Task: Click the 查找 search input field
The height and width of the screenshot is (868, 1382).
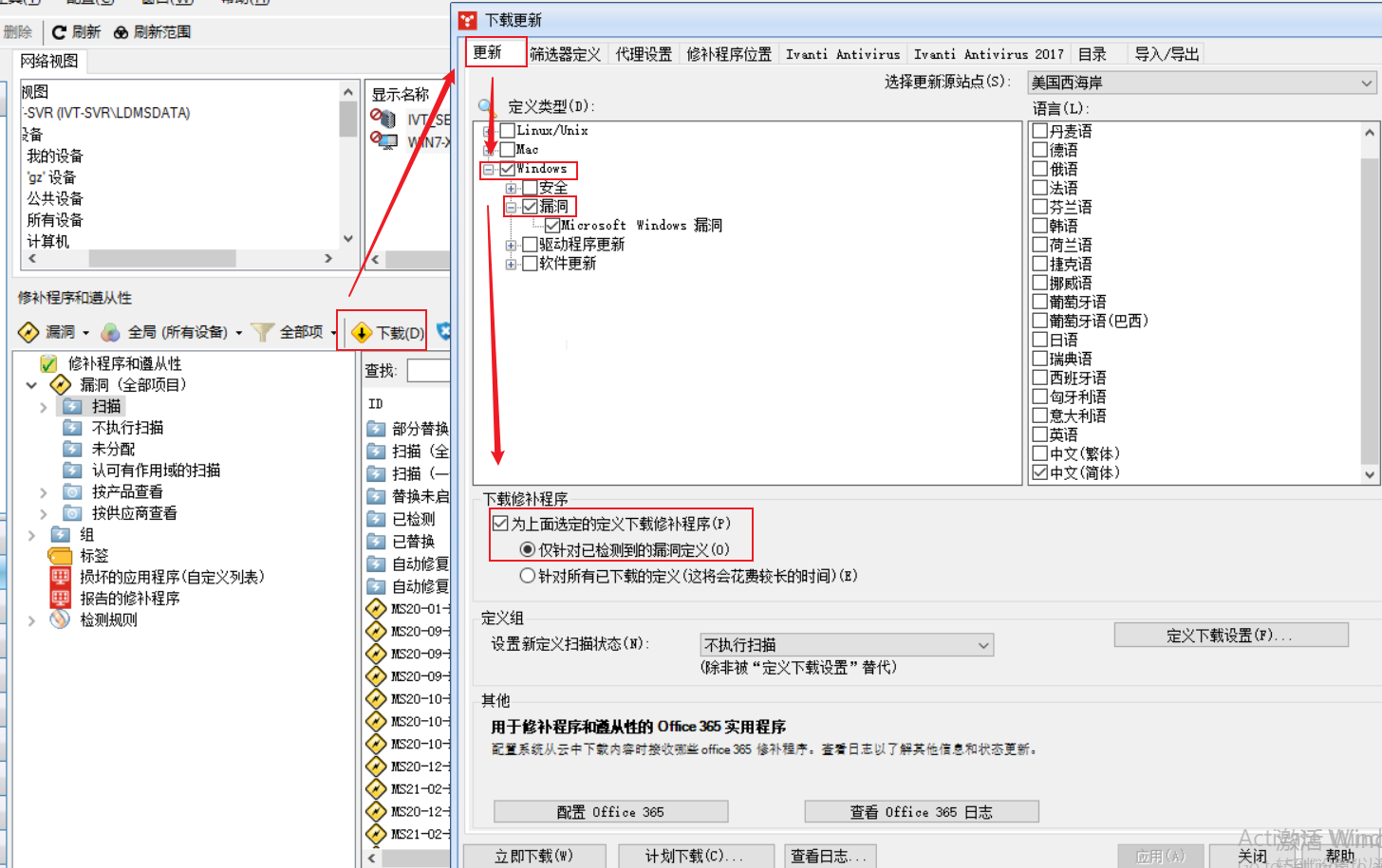Action: tap(429, 371)
